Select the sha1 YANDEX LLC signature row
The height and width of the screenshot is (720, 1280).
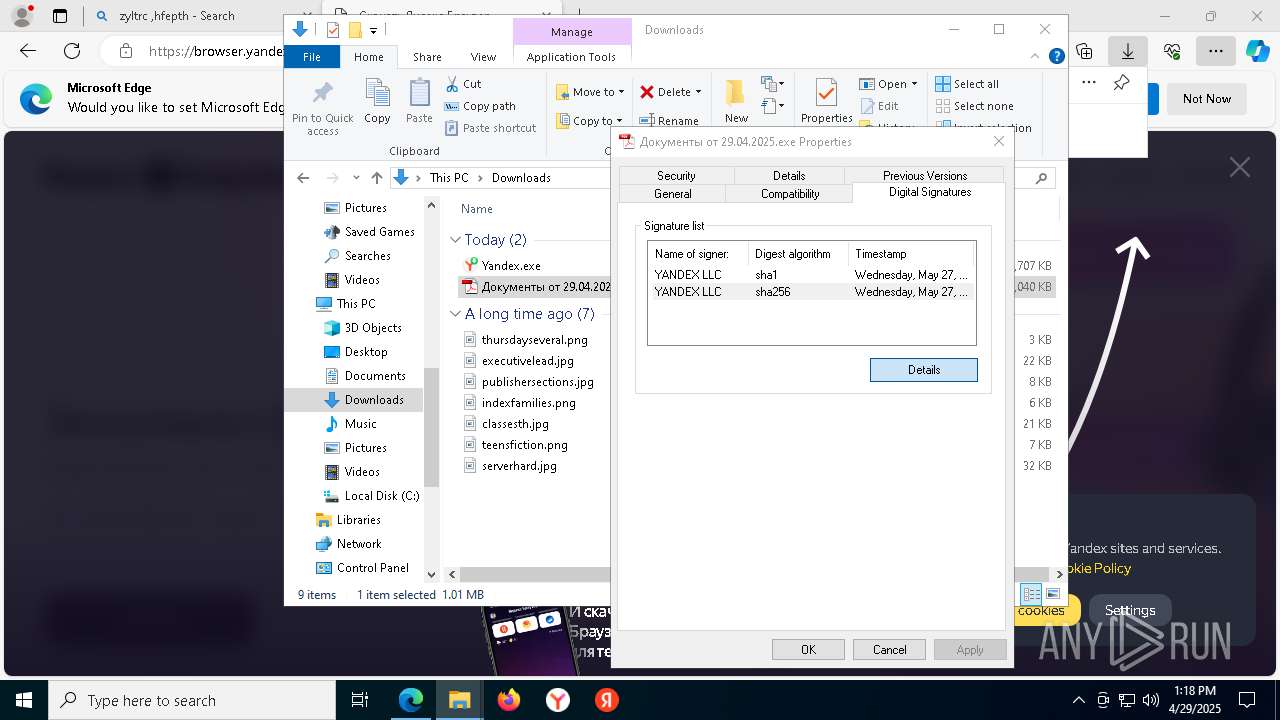811,274
